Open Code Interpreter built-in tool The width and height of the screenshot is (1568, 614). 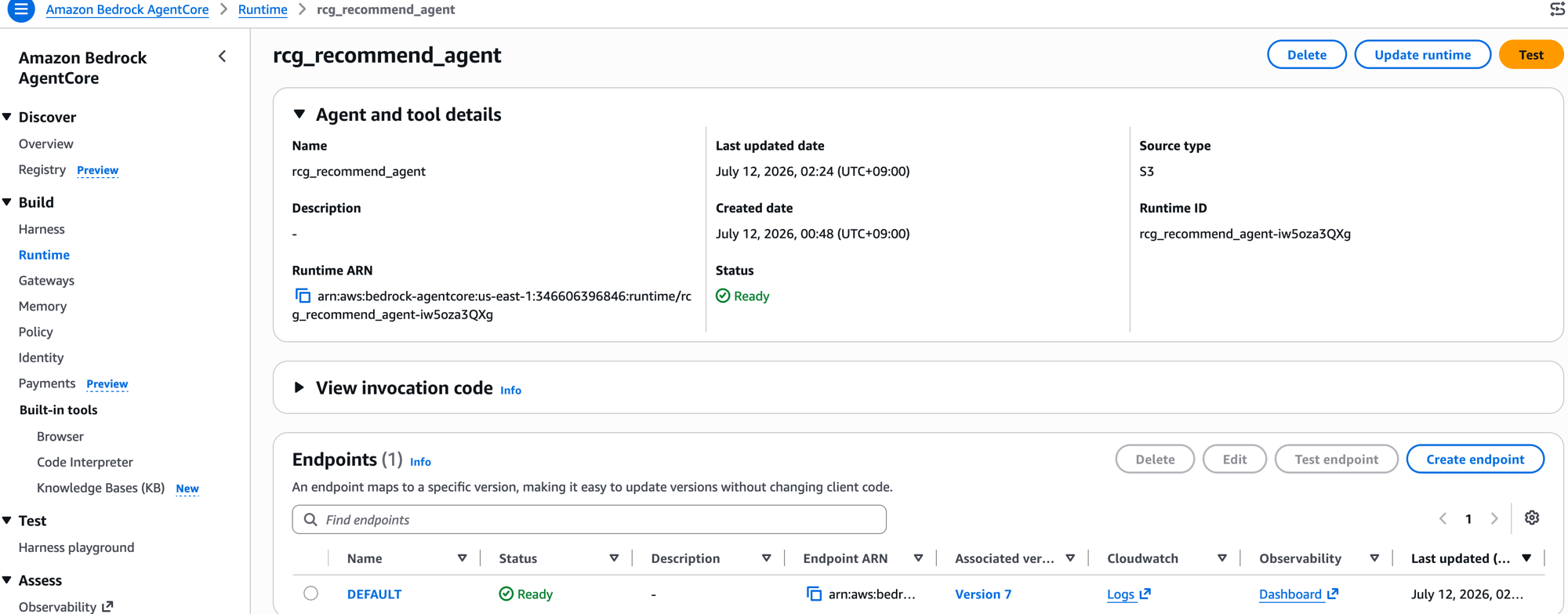85,462
